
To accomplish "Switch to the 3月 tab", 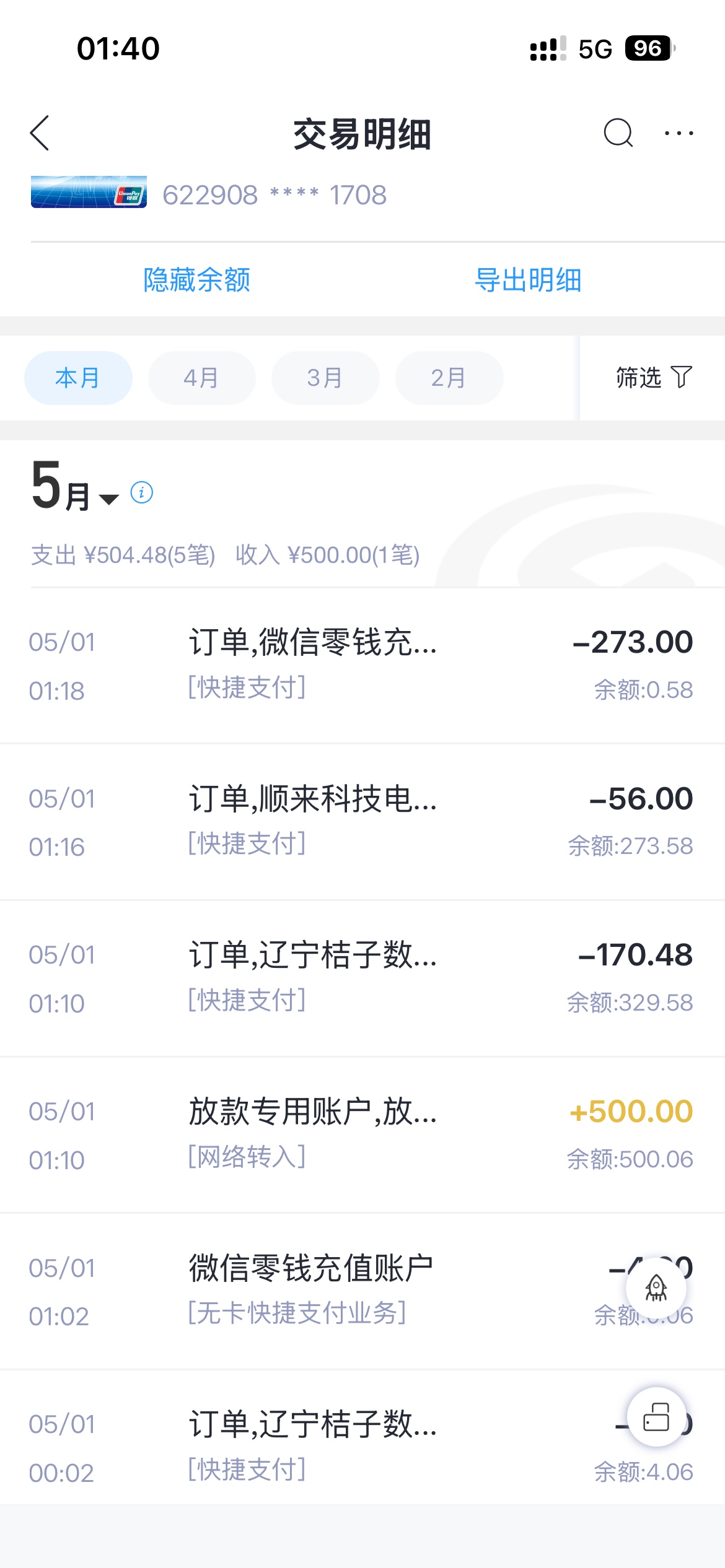I will pos(325,378).
